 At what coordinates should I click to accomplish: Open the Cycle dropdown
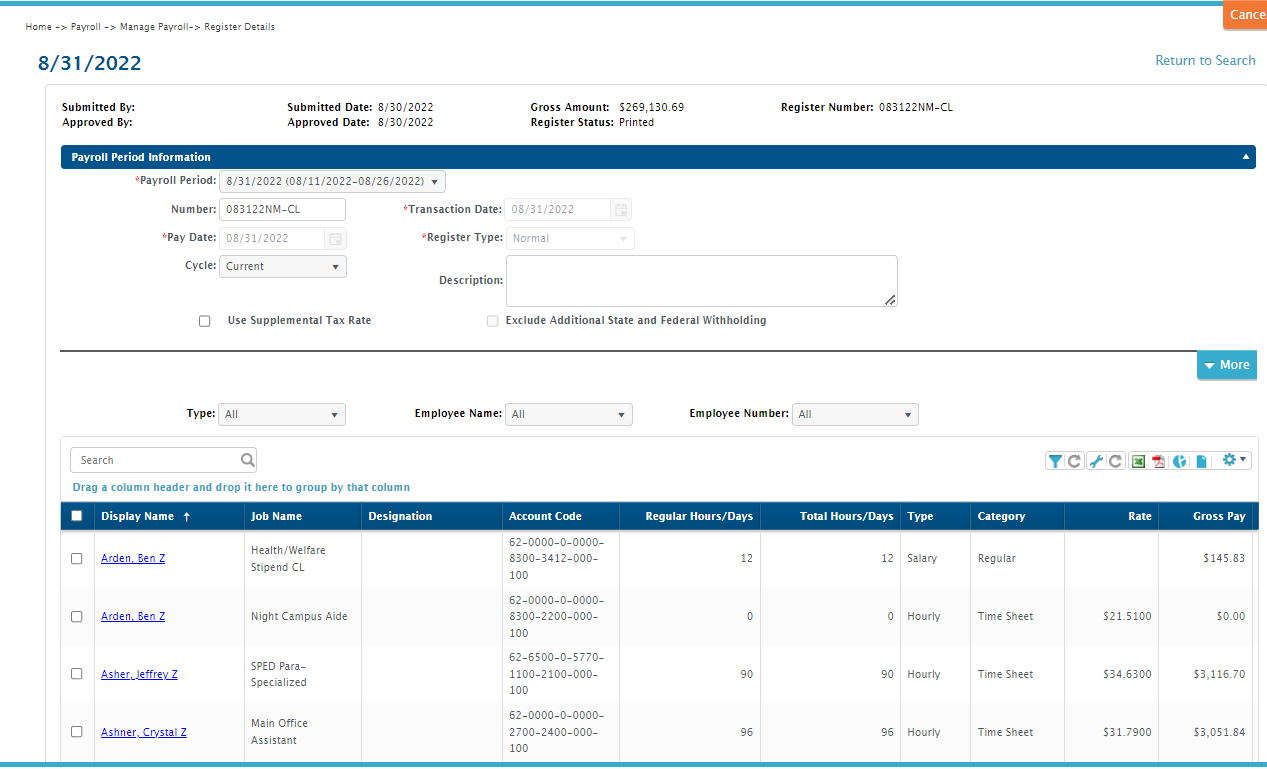click(283, 266)
